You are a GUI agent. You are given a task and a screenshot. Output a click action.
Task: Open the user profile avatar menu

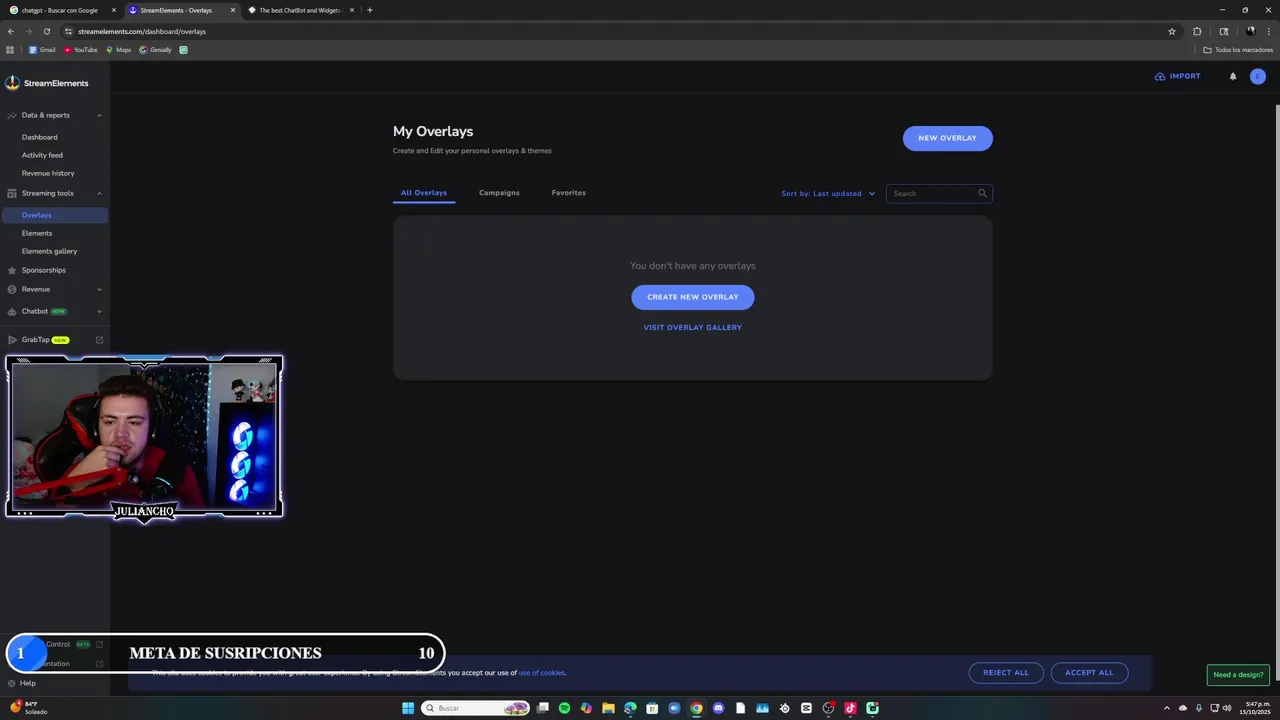pyautogui.click(x=1258, y=76)
